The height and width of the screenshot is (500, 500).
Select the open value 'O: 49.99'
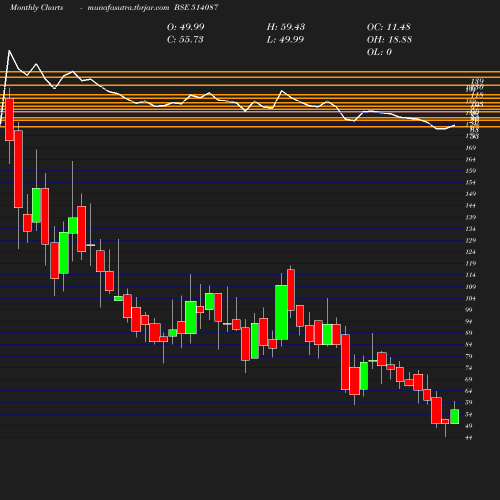click(185, 27)
